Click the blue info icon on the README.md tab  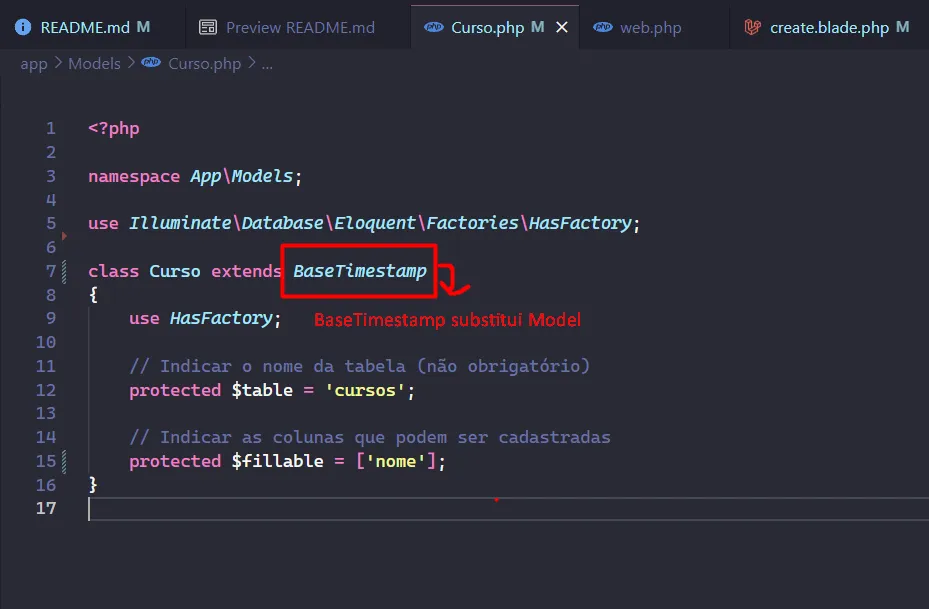pyautogui.click(x=22, y=27)
